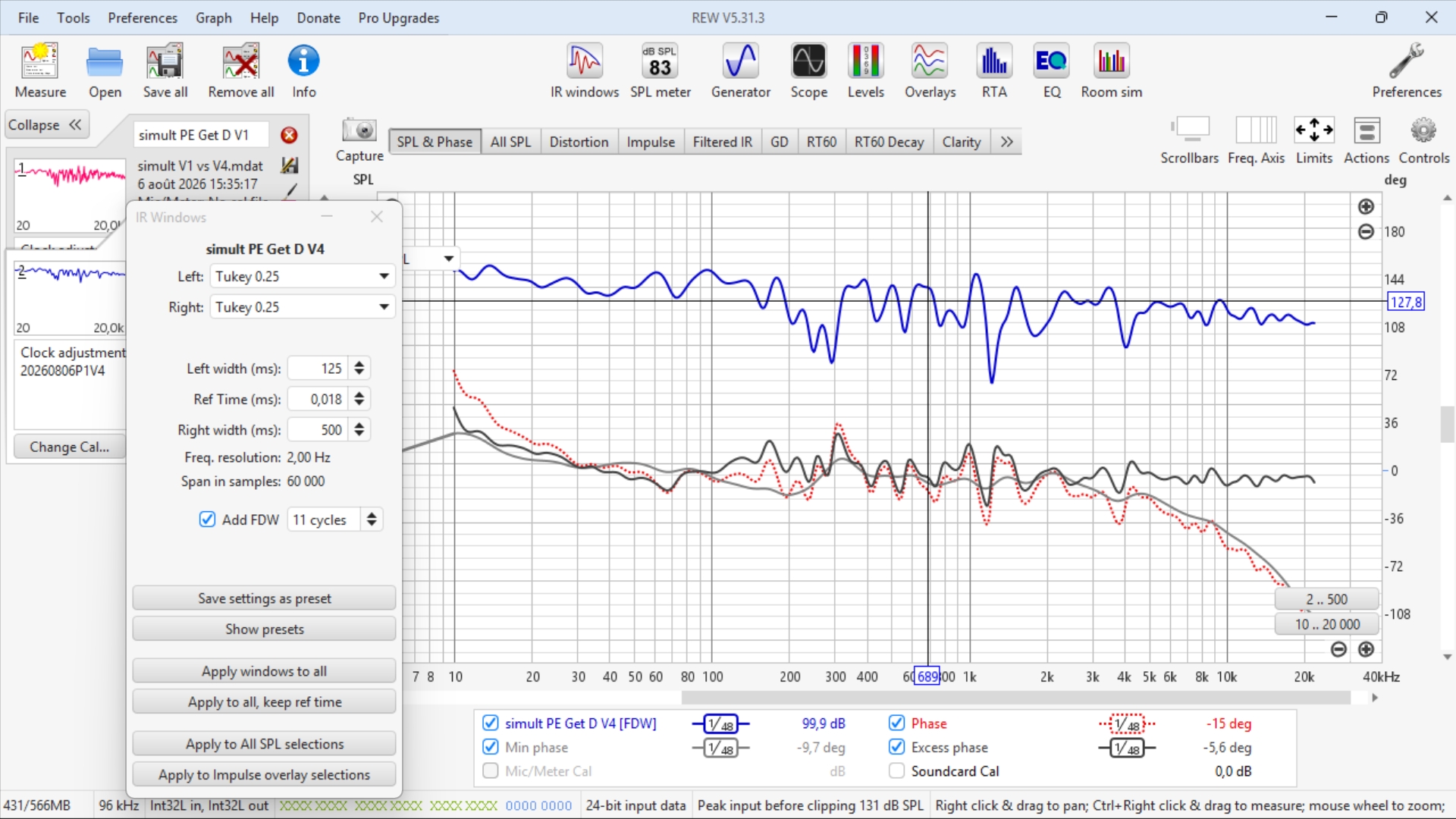Click Apply windows to all button
The image size is (1456, 819).
[x=264, y=671]
